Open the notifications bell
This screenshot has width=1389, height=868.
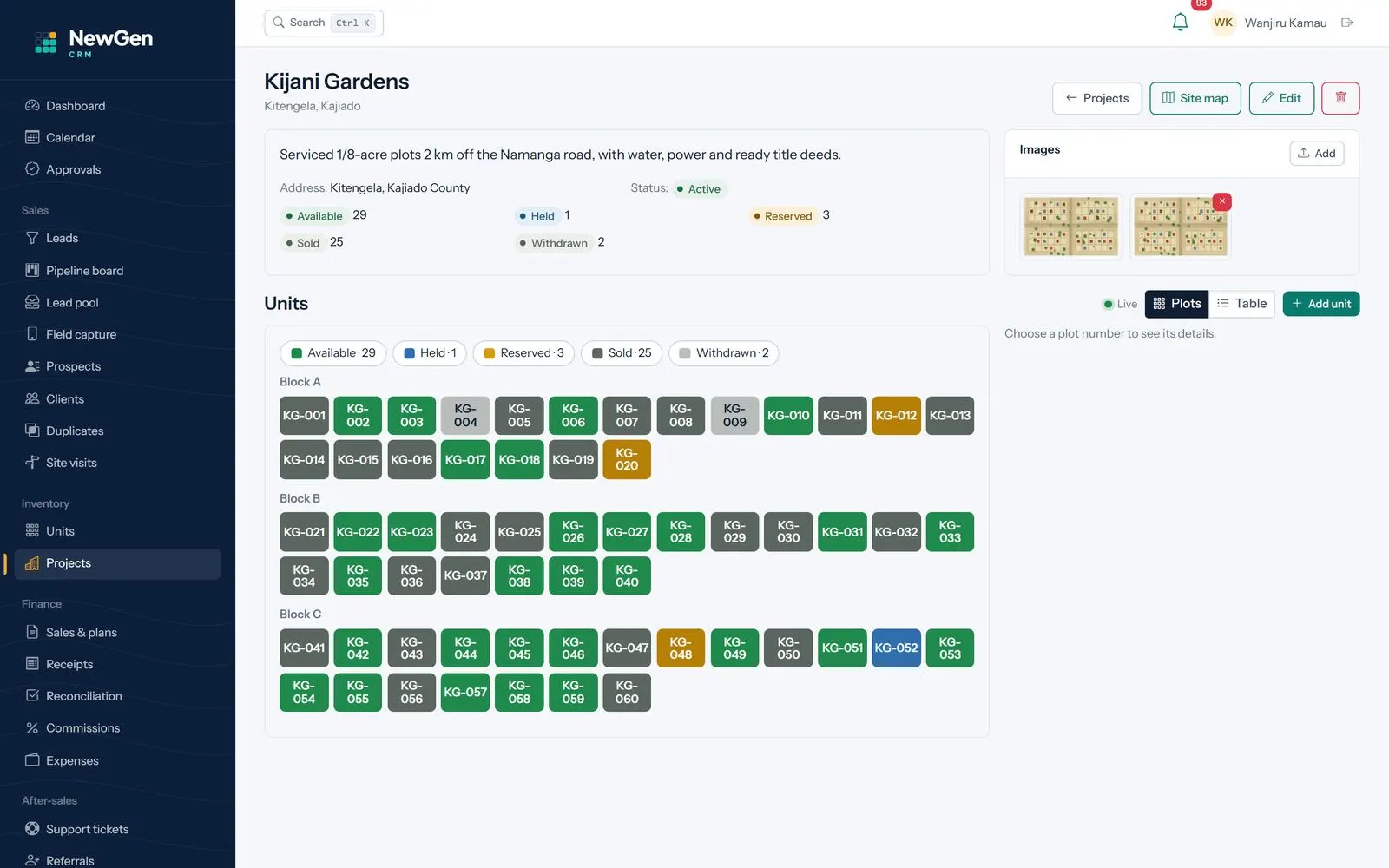point(1180,23)
